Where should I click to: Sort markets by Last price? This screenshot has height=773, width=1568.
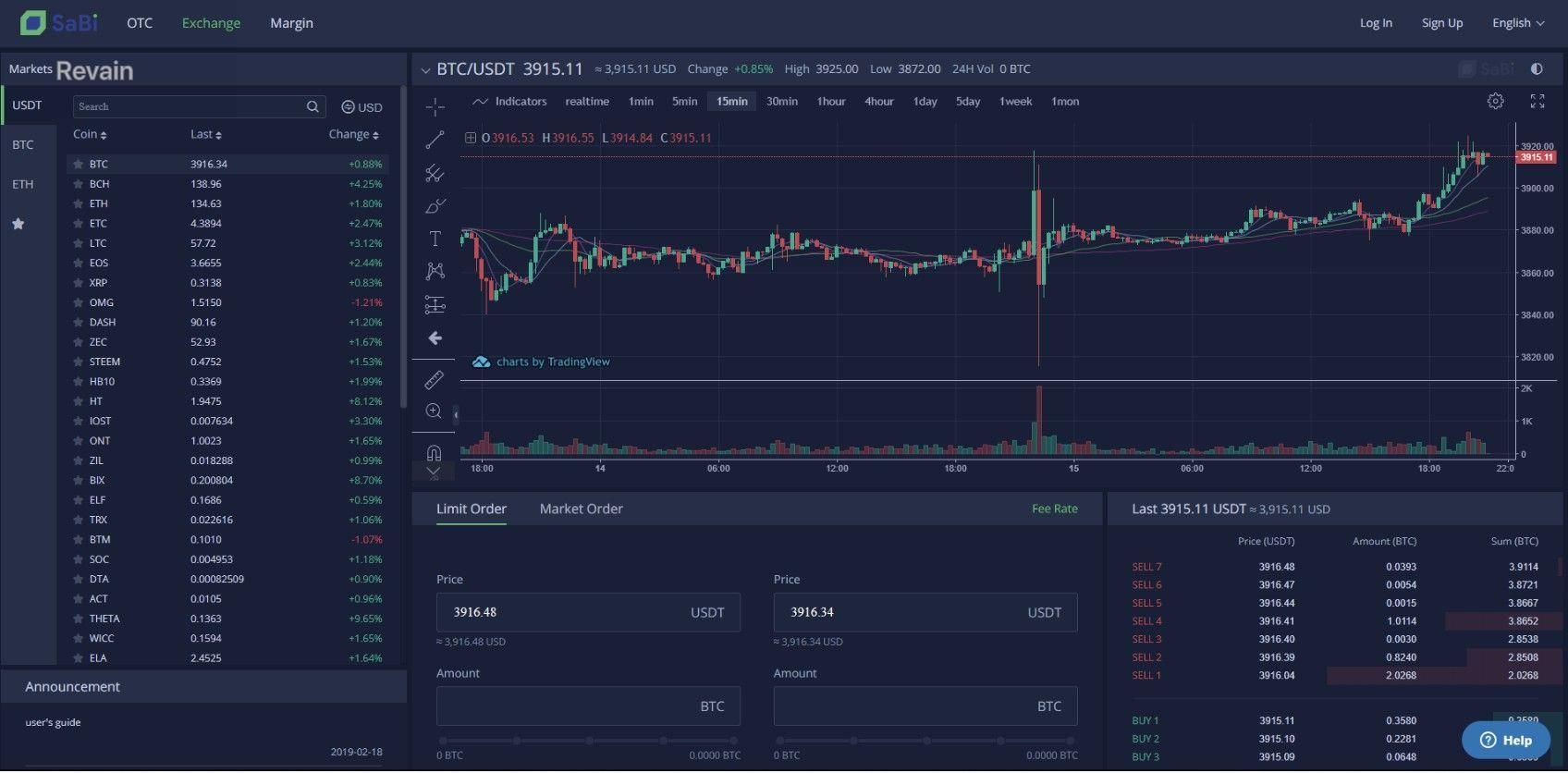(206, 134)
